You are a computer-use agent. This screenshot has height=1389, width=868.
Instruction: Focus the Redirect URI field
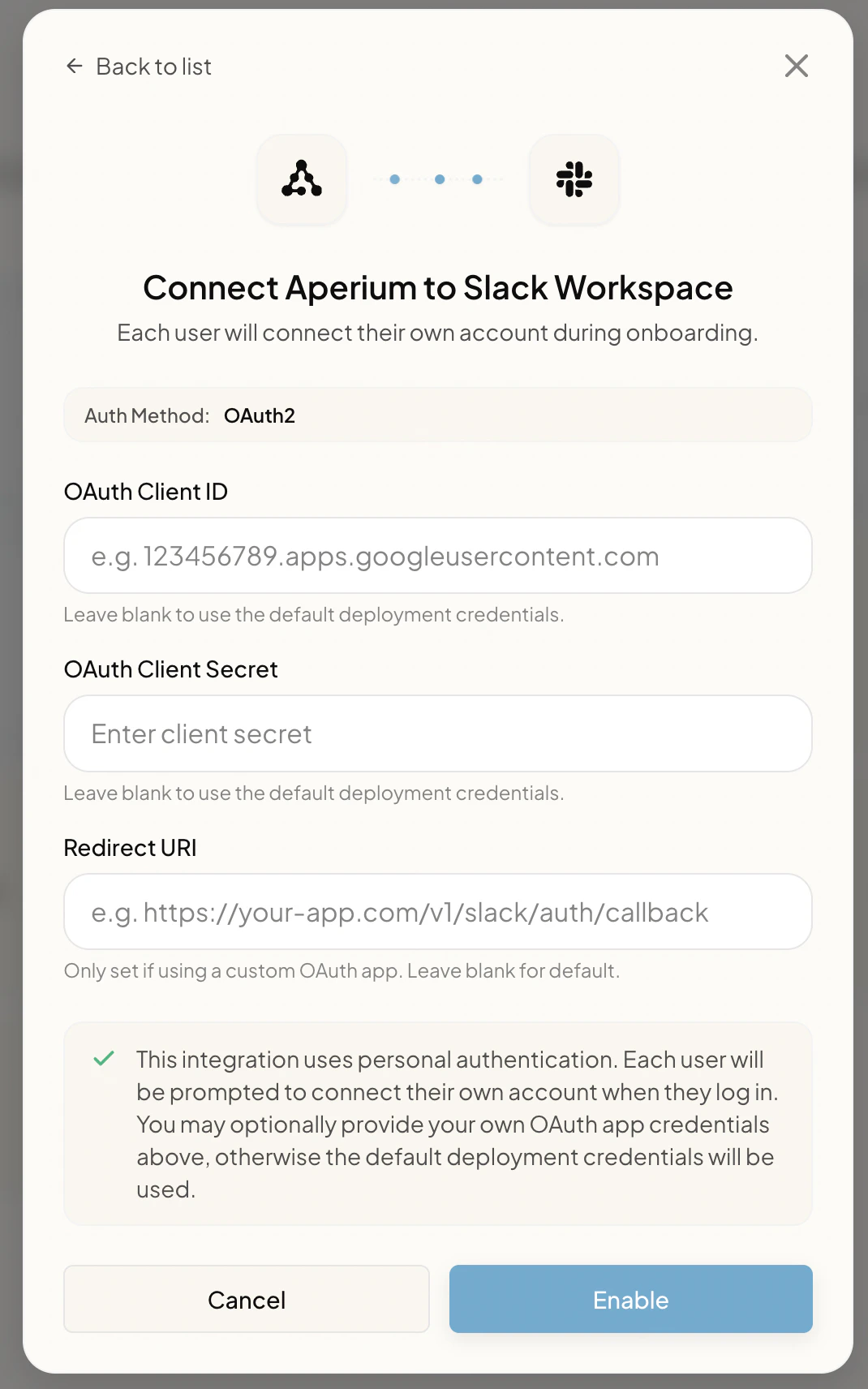[x=438, y=912]
